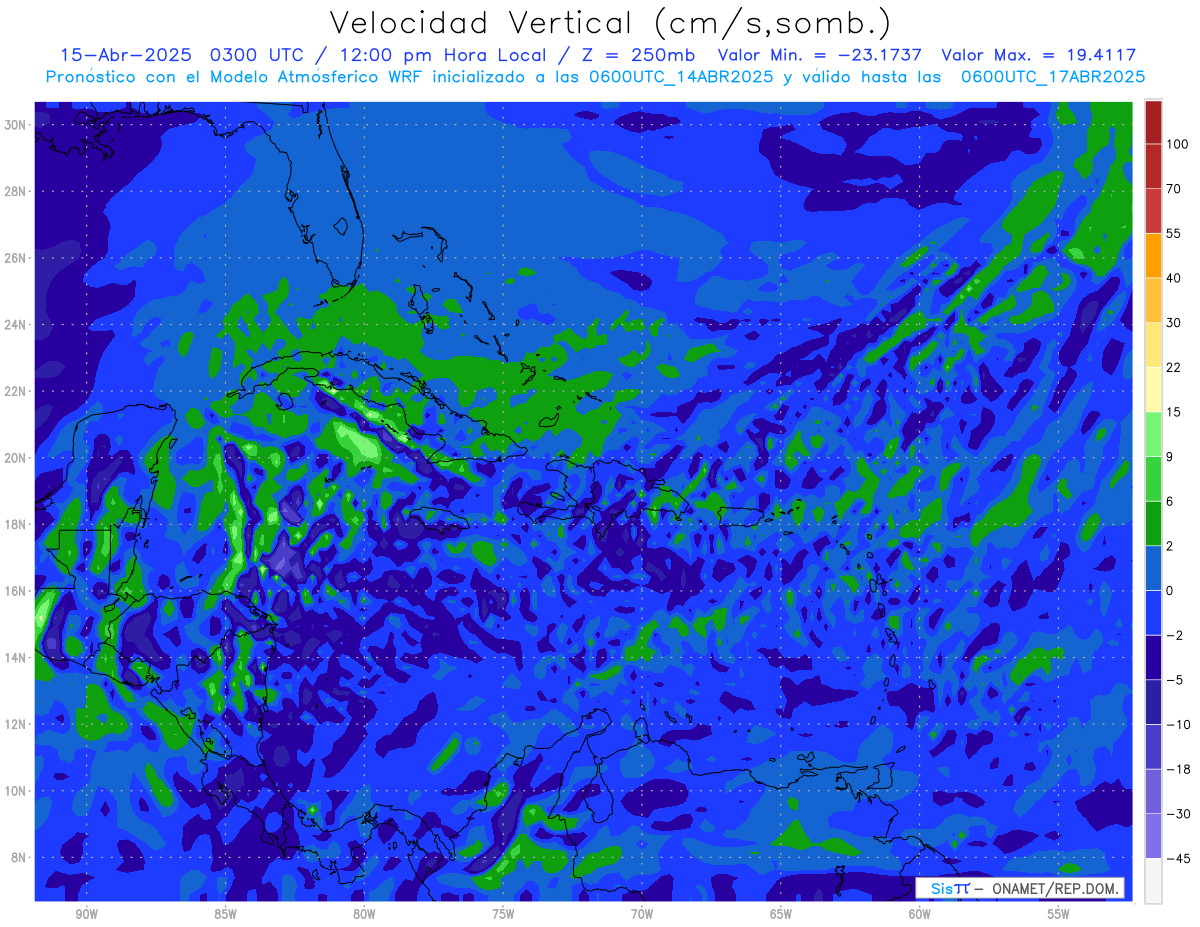The width and height of the screenshot is (1200, 927).
Task: Select the latitude label '26N'
Action: coord(16,258)
